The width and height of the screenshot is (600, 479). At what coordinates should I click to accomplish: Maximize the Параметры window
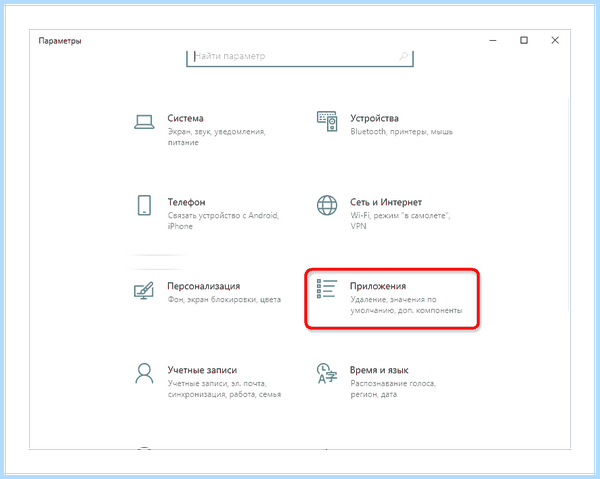coord(524,40)
